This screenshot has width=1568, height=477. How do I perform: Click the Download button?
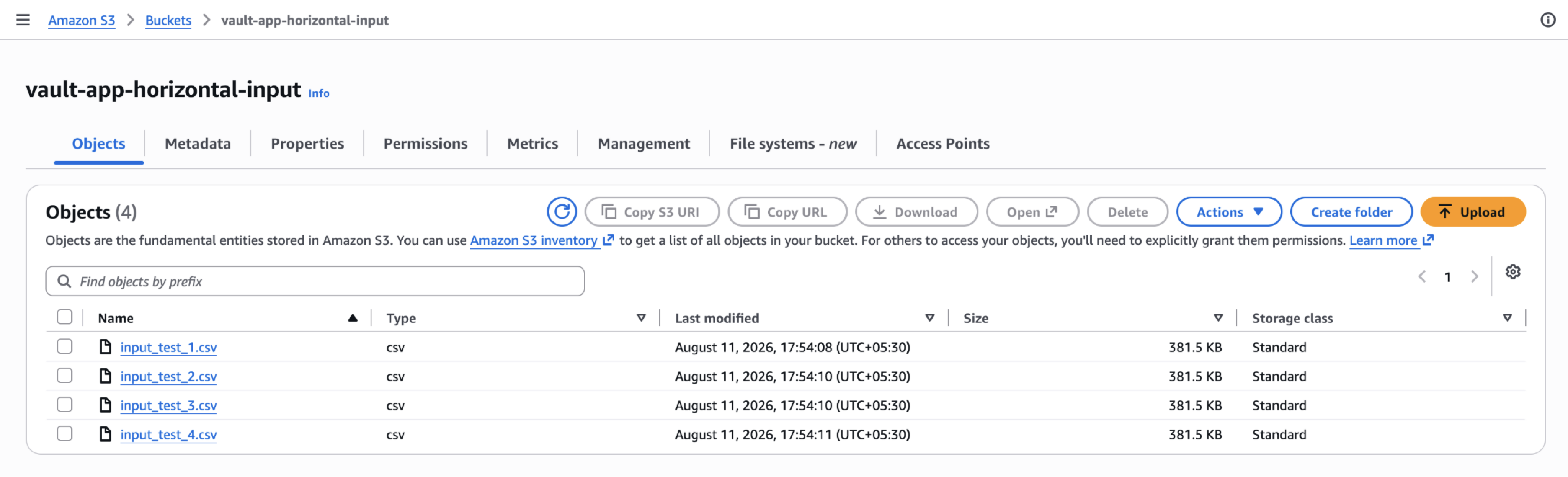click(916, 212)
